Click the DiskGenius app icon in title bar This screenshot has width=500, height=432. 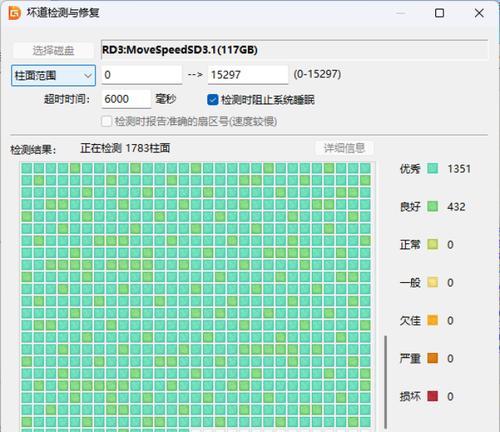click(x=14, y=13)
